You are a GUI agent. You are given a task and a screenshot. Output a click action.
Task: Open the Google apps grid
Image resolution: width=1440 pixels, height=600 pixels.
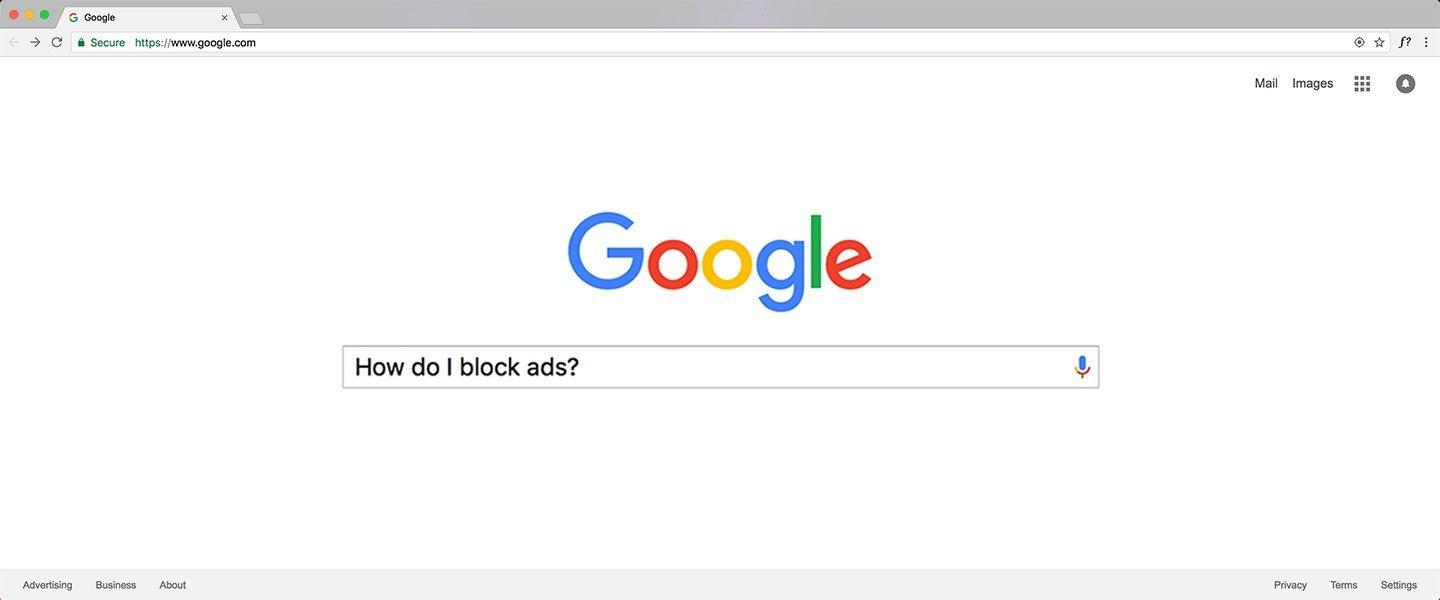[x=1362, y=84]
